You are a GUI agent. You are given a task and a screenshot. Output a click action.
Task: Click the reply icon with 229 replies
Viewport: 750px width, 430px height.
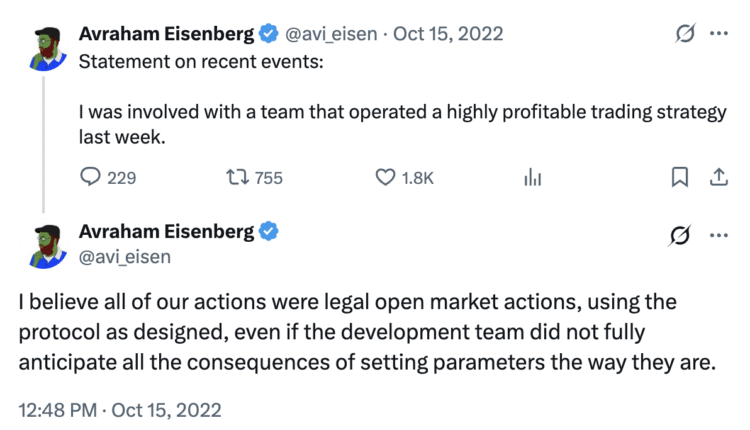coord(91,178)
